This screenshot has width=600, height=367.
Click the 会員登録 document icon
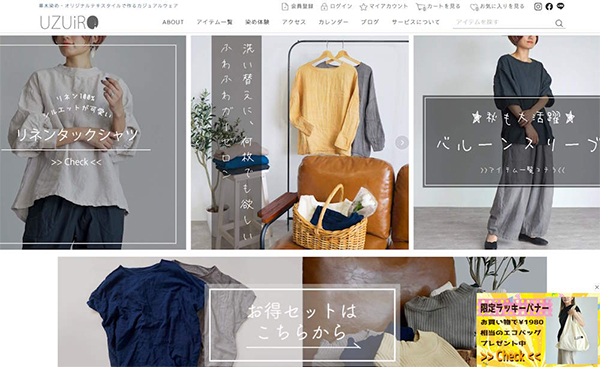point(285,7)
